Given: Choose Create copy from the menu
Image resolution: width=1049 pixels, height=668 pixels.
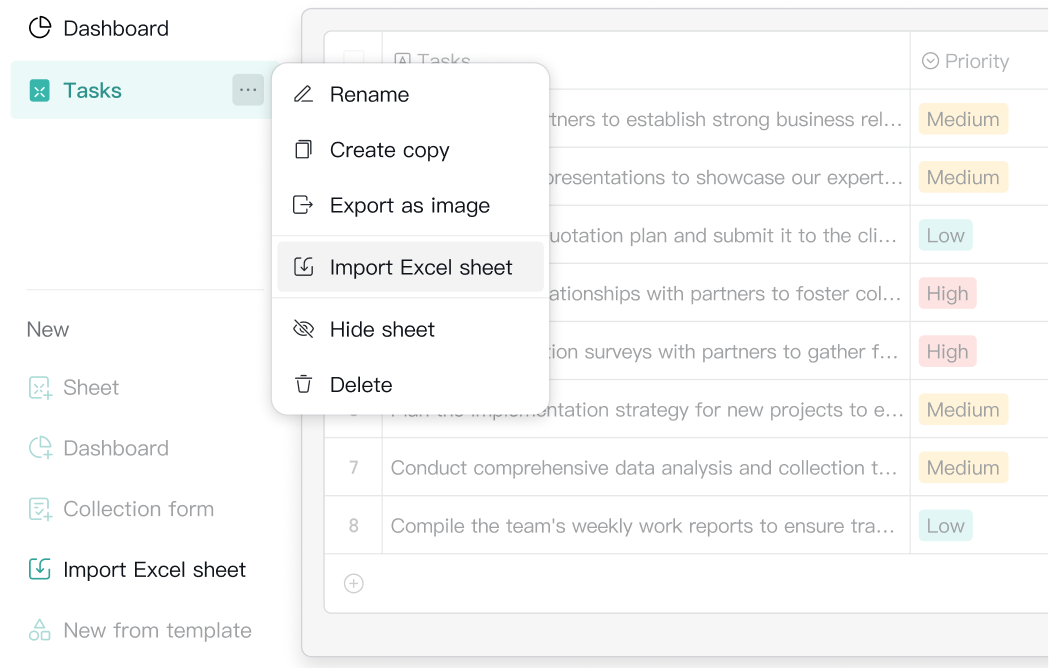Looking at the screenshot, I should (x=389, y=150).
